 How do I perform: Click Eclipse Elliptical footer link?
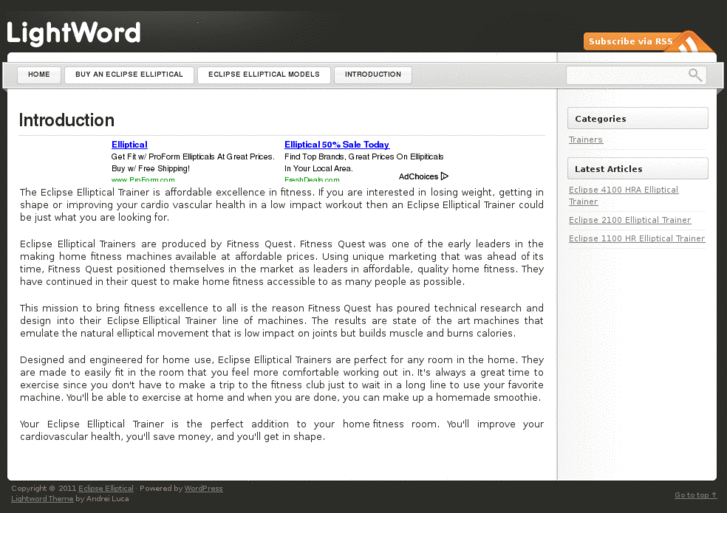point(106,488)
